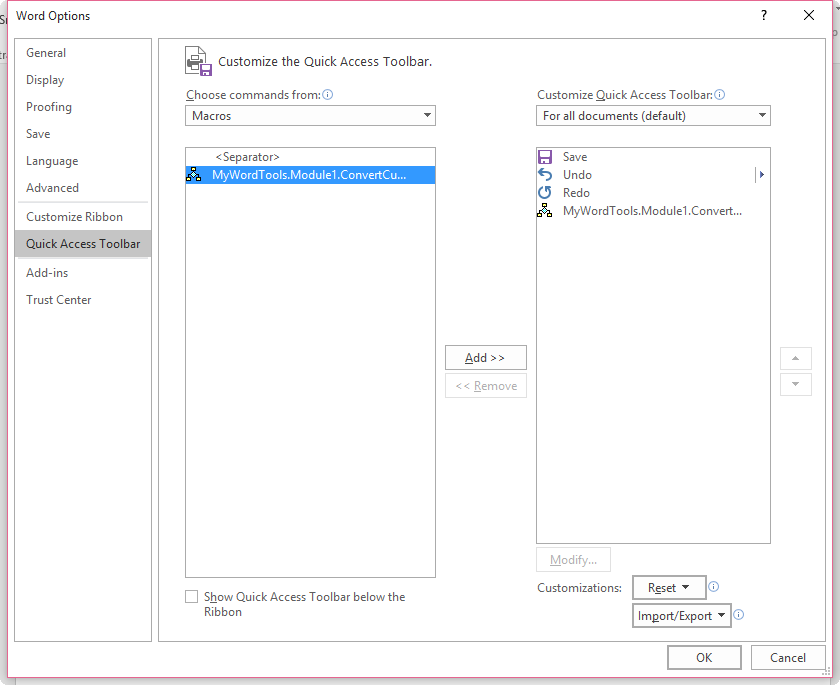Click the info icon beside Import/Export

point(738,615)
